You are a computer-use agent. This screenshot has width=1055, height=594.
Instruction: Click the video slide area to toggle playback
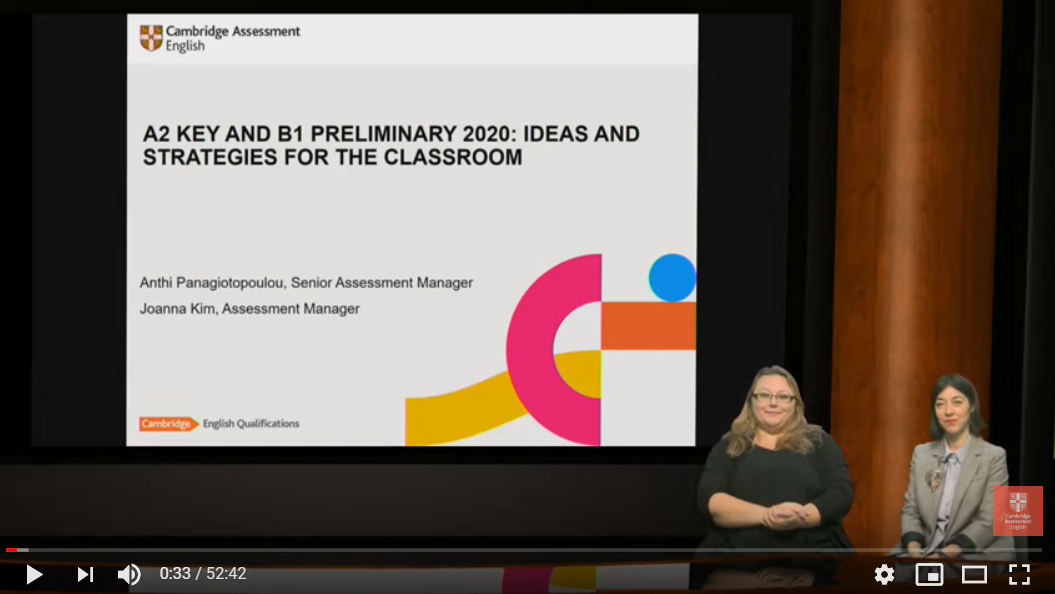411,229
